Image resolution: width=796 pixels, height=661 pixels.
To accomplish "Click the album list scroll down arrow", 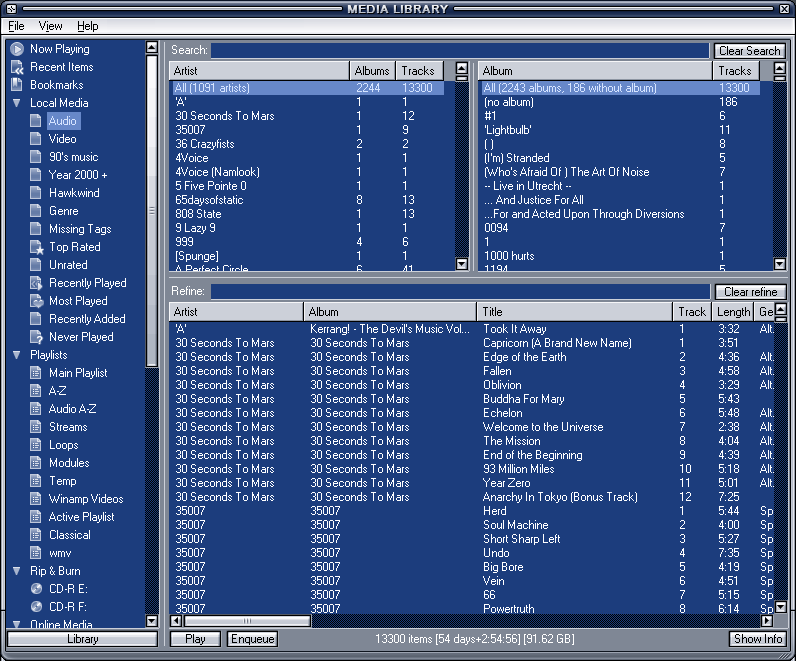I will [x=780, y=264].
